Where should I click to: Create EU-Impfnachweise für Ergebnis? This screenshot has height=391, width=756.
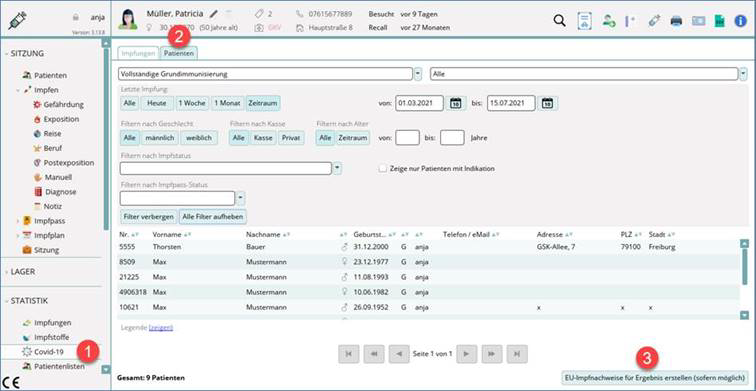pos(655,378)
